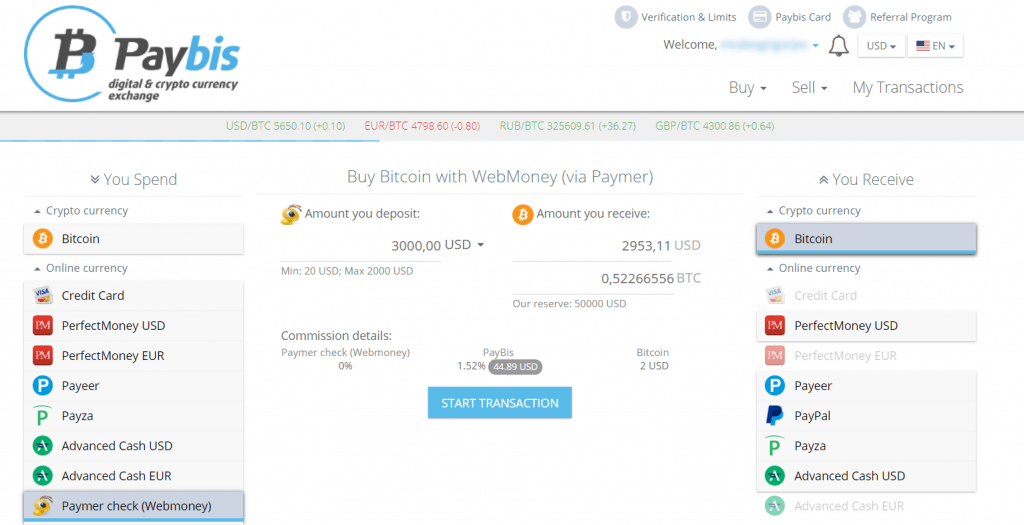
Task: Collapse Online currency section in You Spend
Action: [x=80, y=268]
